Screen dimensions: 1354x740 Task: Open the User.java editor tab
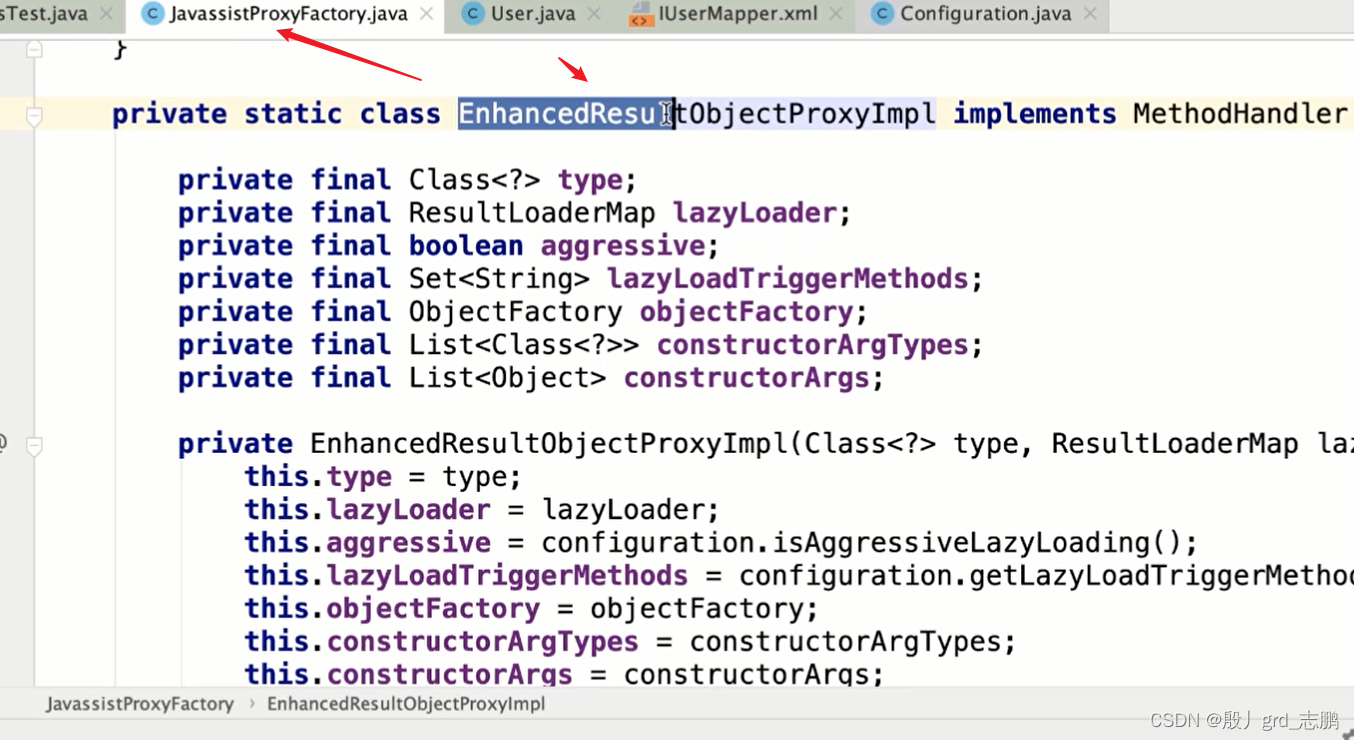coord(532,14)
